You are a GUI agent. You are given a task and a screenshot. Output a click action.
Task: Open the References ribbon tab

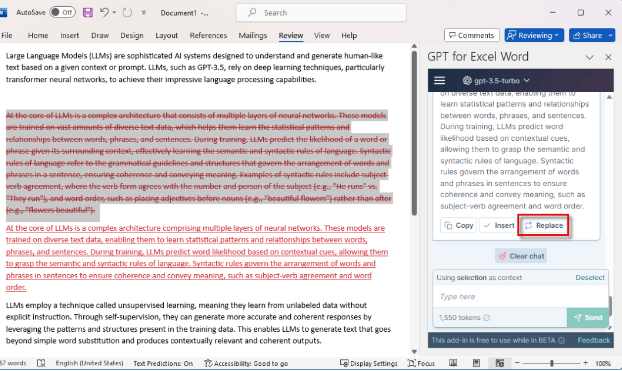coord(208,35)
